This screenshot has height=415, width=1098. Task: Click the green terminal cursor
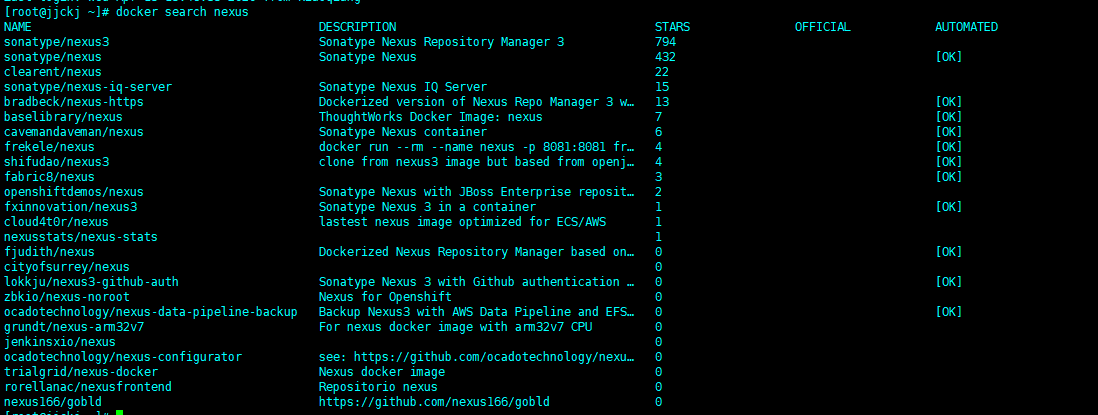(x=119, y=412)
